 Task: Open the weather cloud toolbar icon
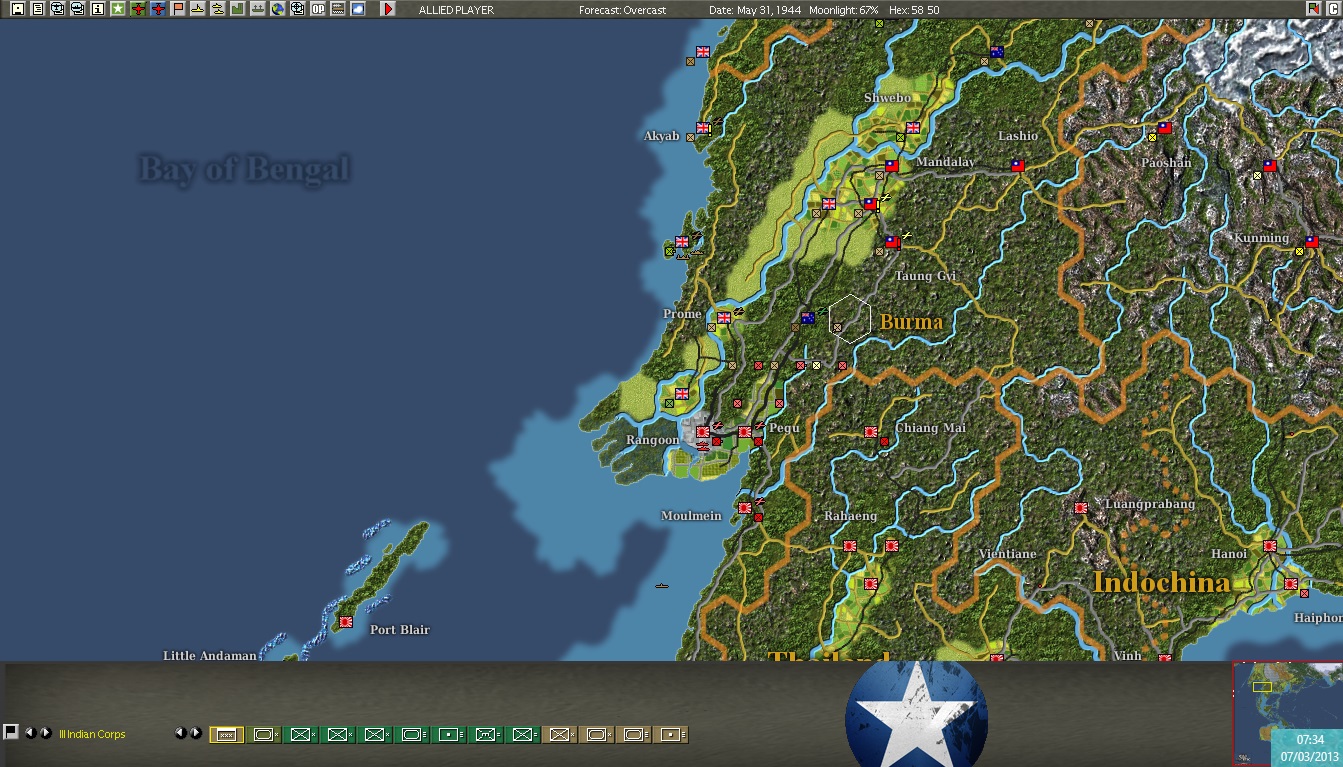[x=358, y=9]
